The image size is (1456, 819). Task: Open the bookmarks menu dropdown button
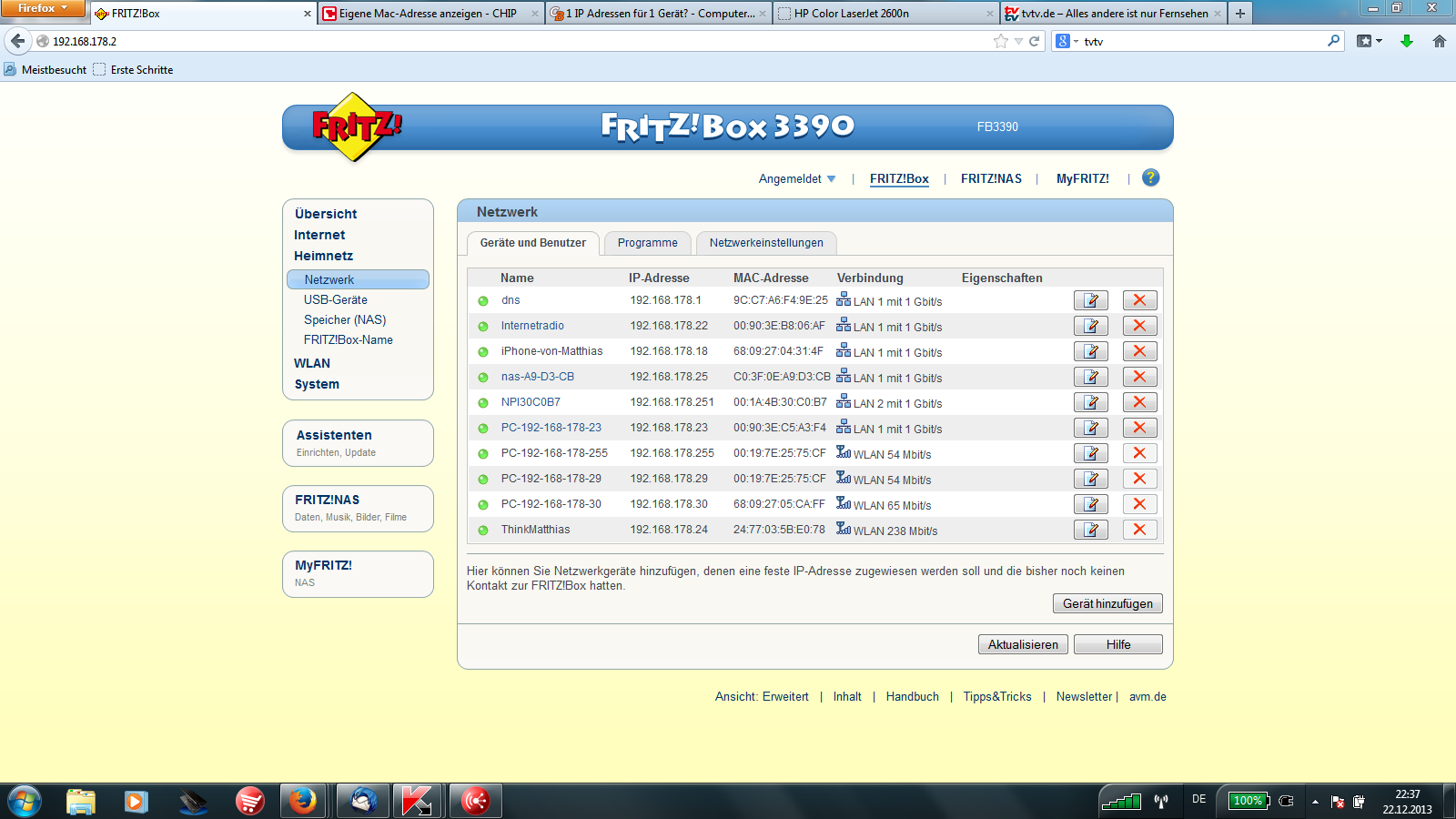tap(1370, 41)
